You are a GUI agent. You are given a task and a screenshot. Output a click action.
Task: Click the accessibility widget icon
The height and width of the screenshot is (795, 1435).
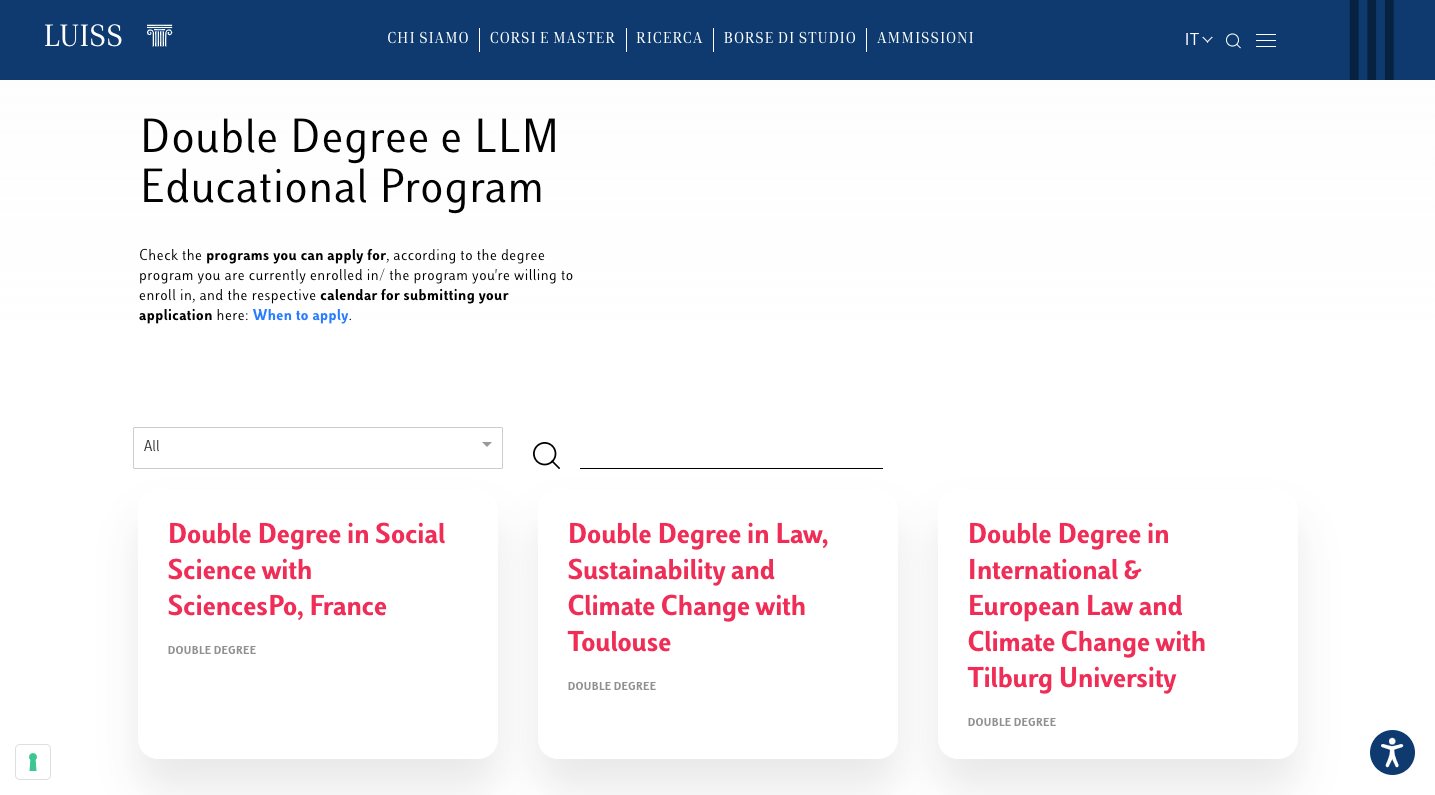point(1392,753)
